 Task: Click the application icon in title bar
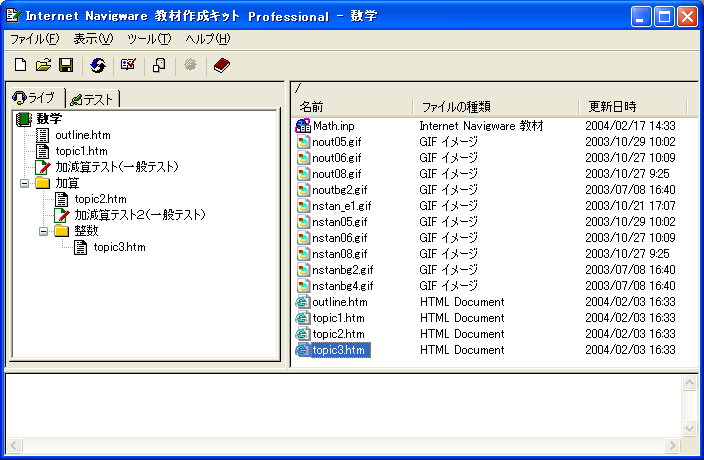coord(13,16)
